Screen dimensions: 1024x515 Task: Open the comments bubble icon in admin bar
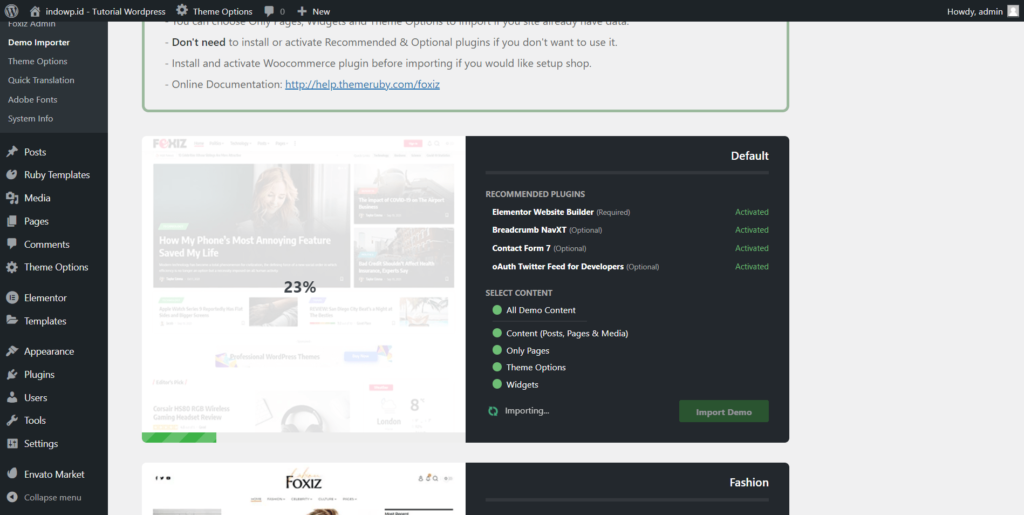click(269, 11)
